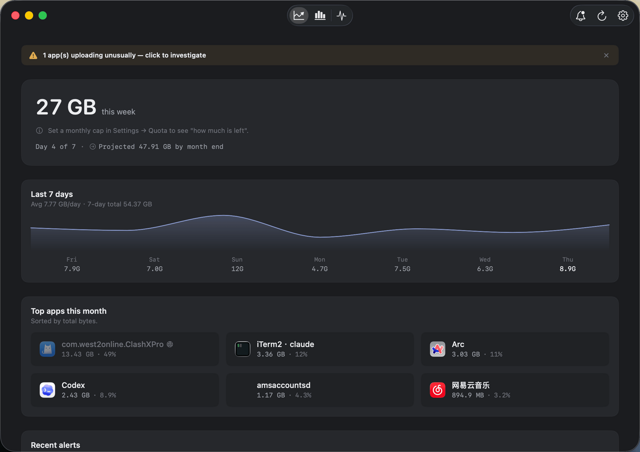Open the iTerm2 · claude app card
Image resolution: width=640 pixels, height=452 pixels.
click(320, 349)
